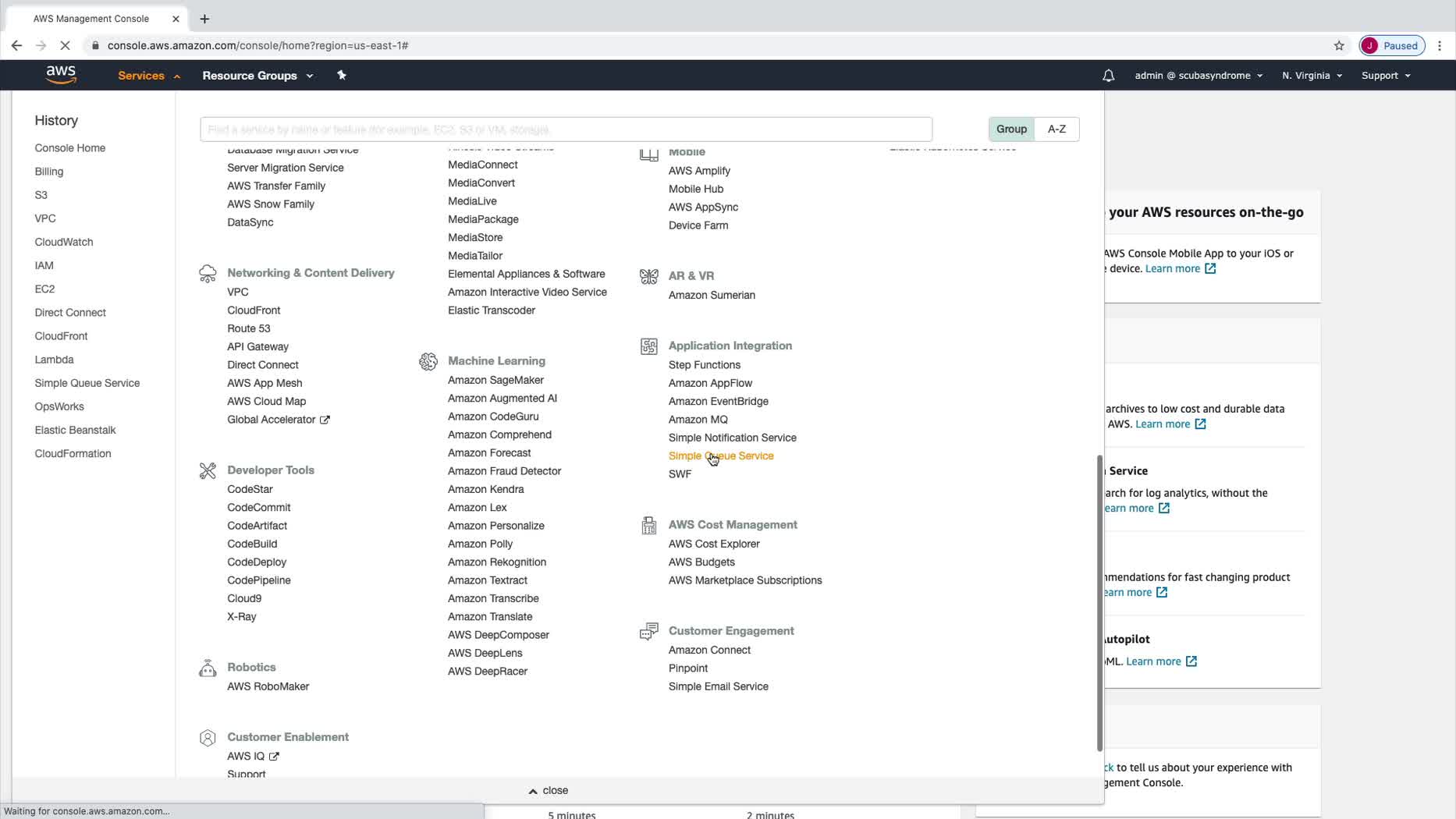Click the Developer Tools icon
The height and width of the screenshot is (819, 1456).
[x=208, y=470]
